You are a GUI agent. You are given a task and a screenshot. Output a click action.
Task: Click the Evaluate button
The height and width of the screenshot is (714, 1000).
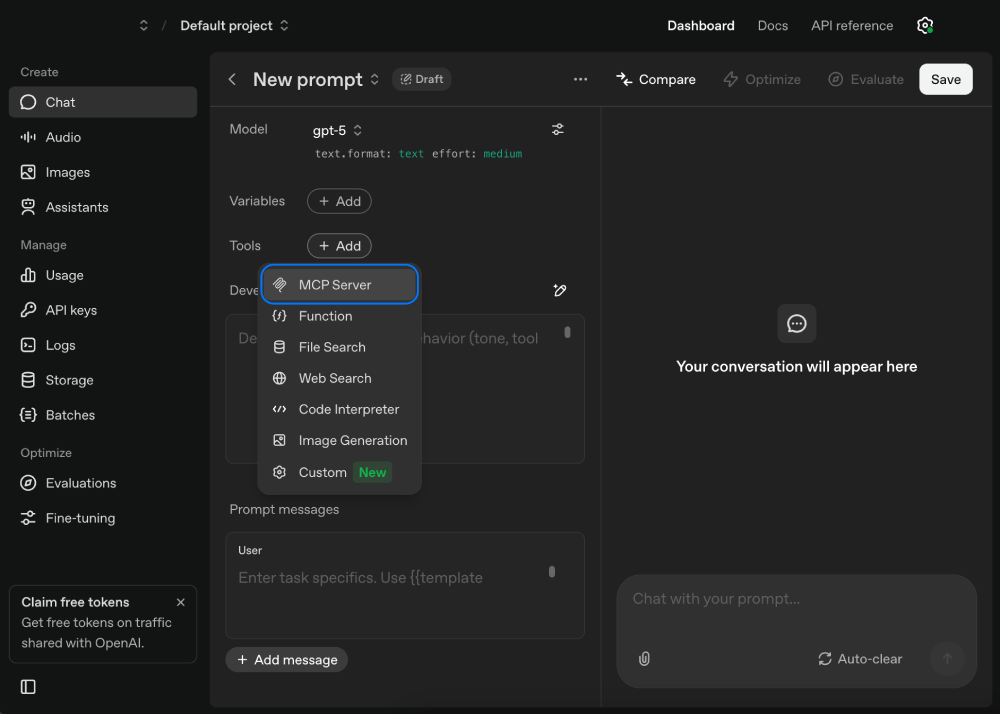(x=865, y=79)
